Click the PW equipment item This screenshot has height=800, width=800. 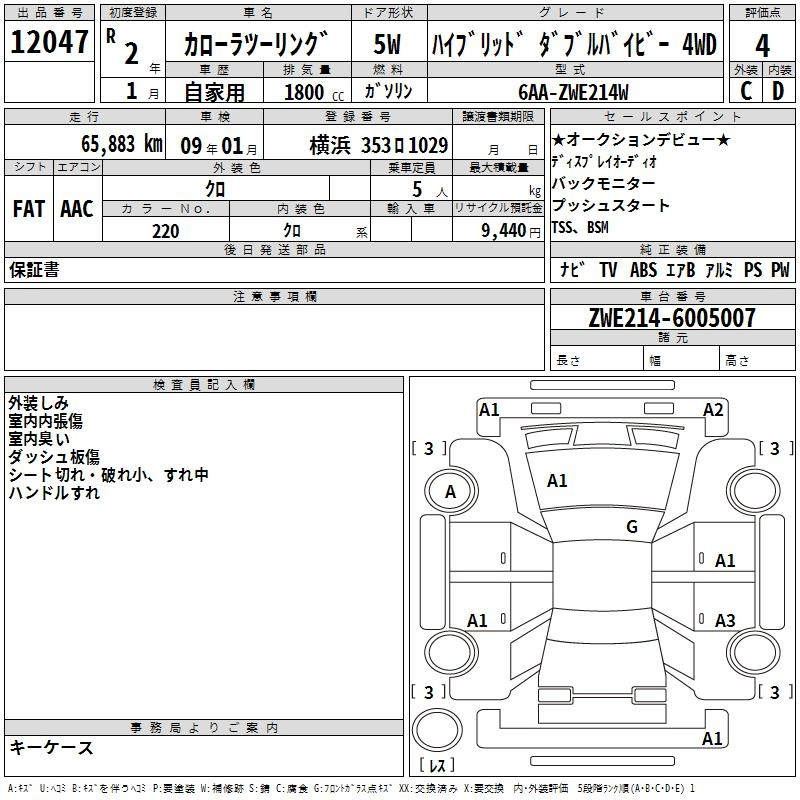(x=780, y=269)
